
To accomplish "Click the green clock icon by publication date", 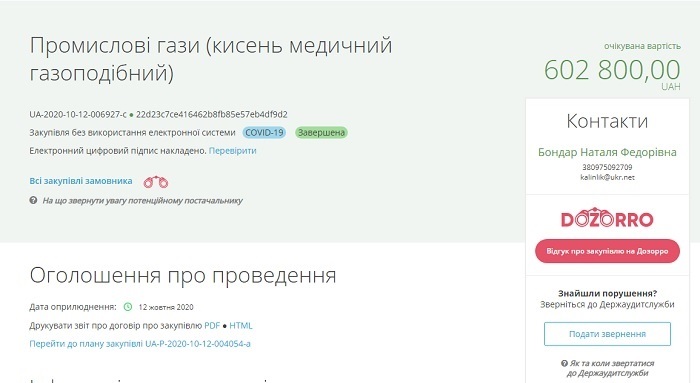I will (x=128, y=307).
